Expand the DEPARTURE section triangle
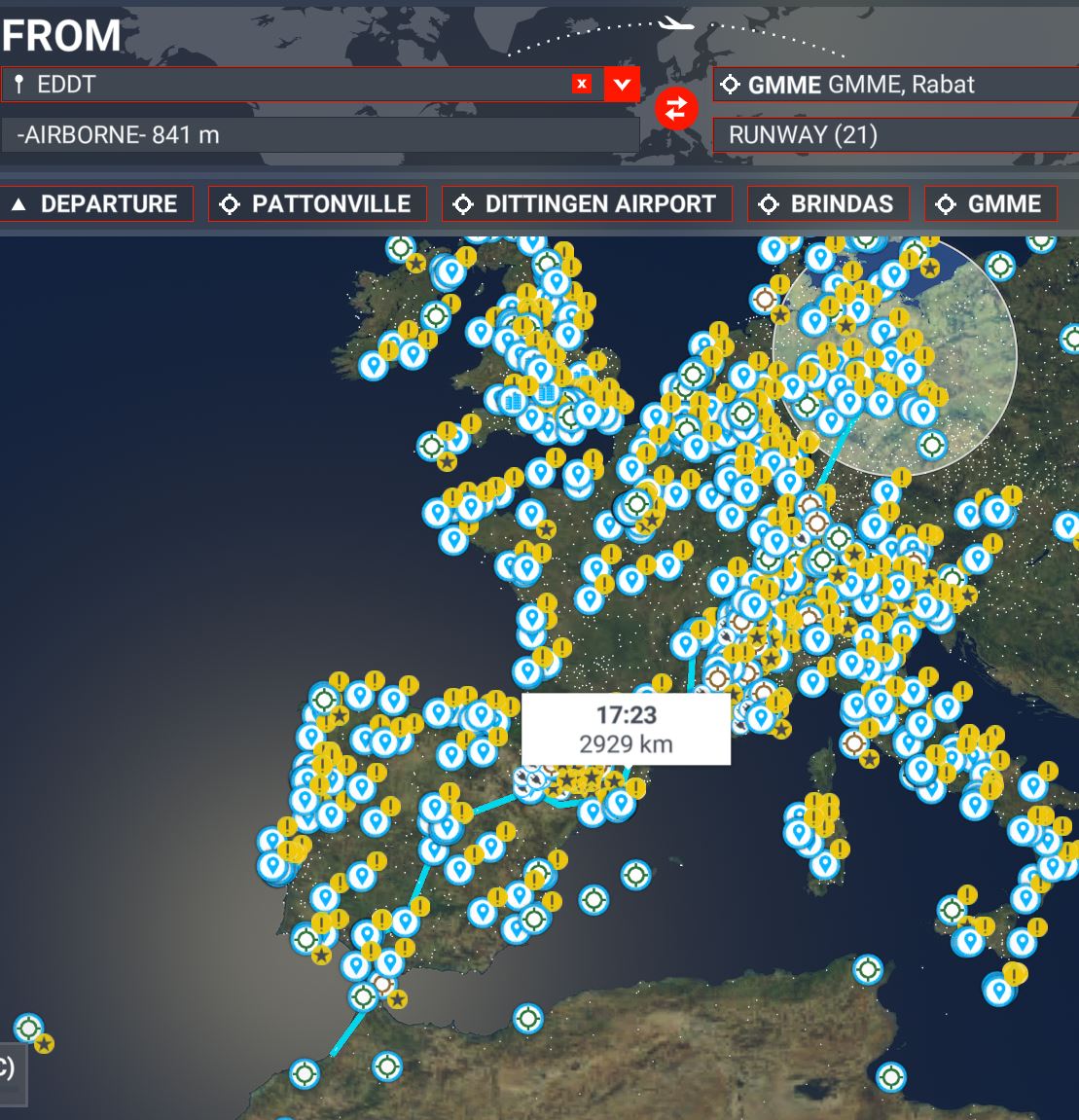This screenshot has height=1120, width=1079. pyautogui.click(x=18, y=204)
